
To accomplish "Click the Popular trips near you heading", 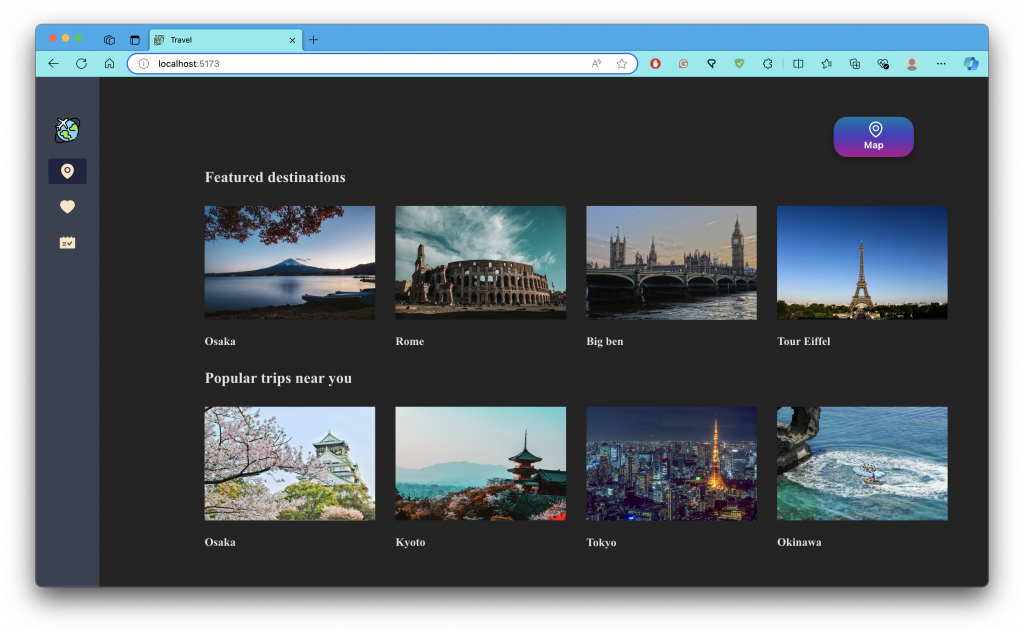I will click(278, 378).
